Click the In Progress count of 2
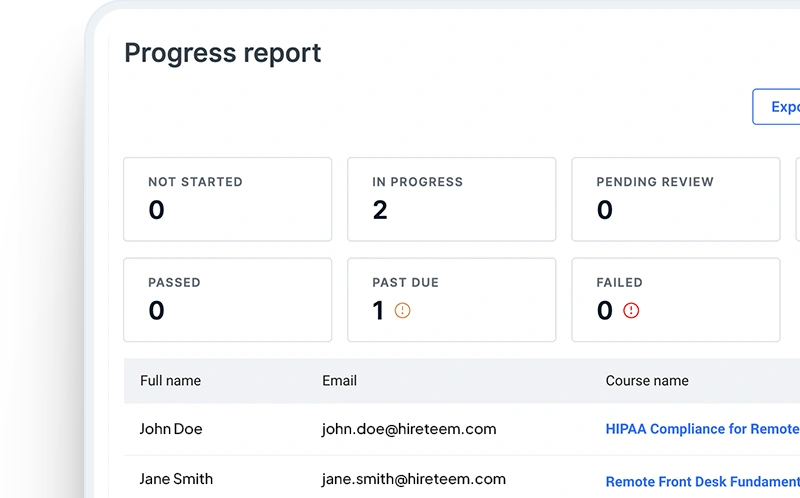Image resolution: width=800 pixels, height=498 pixels. coord(380,210)
